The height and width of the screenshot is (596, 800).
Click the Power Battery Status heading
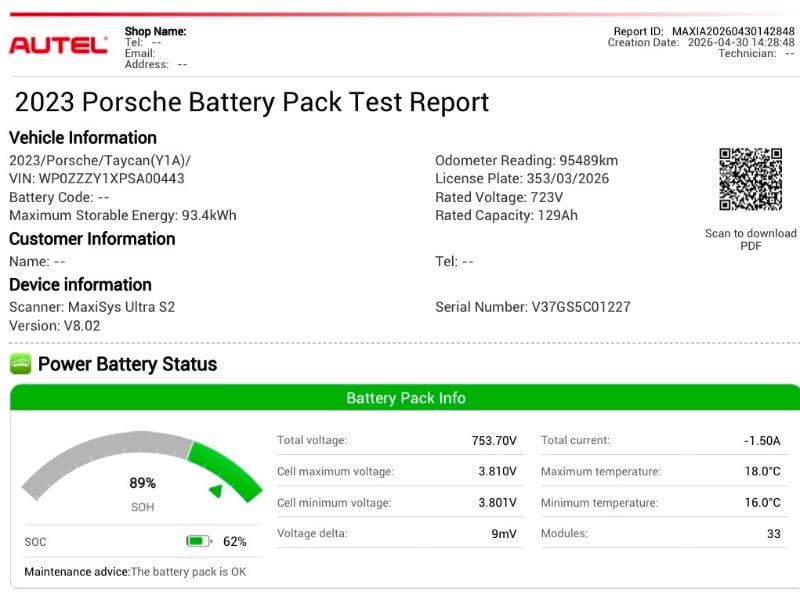tap(128, 364)
